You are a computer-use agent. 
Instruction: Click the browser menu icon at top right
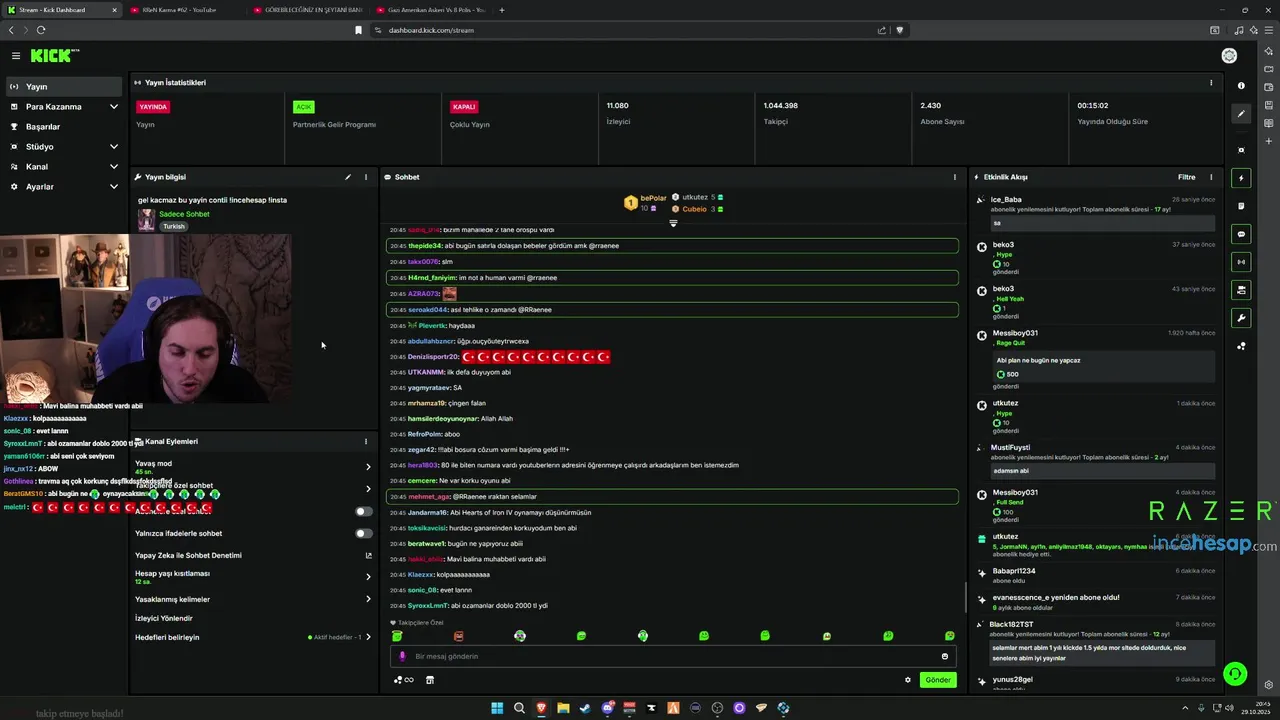point(1269,30)
